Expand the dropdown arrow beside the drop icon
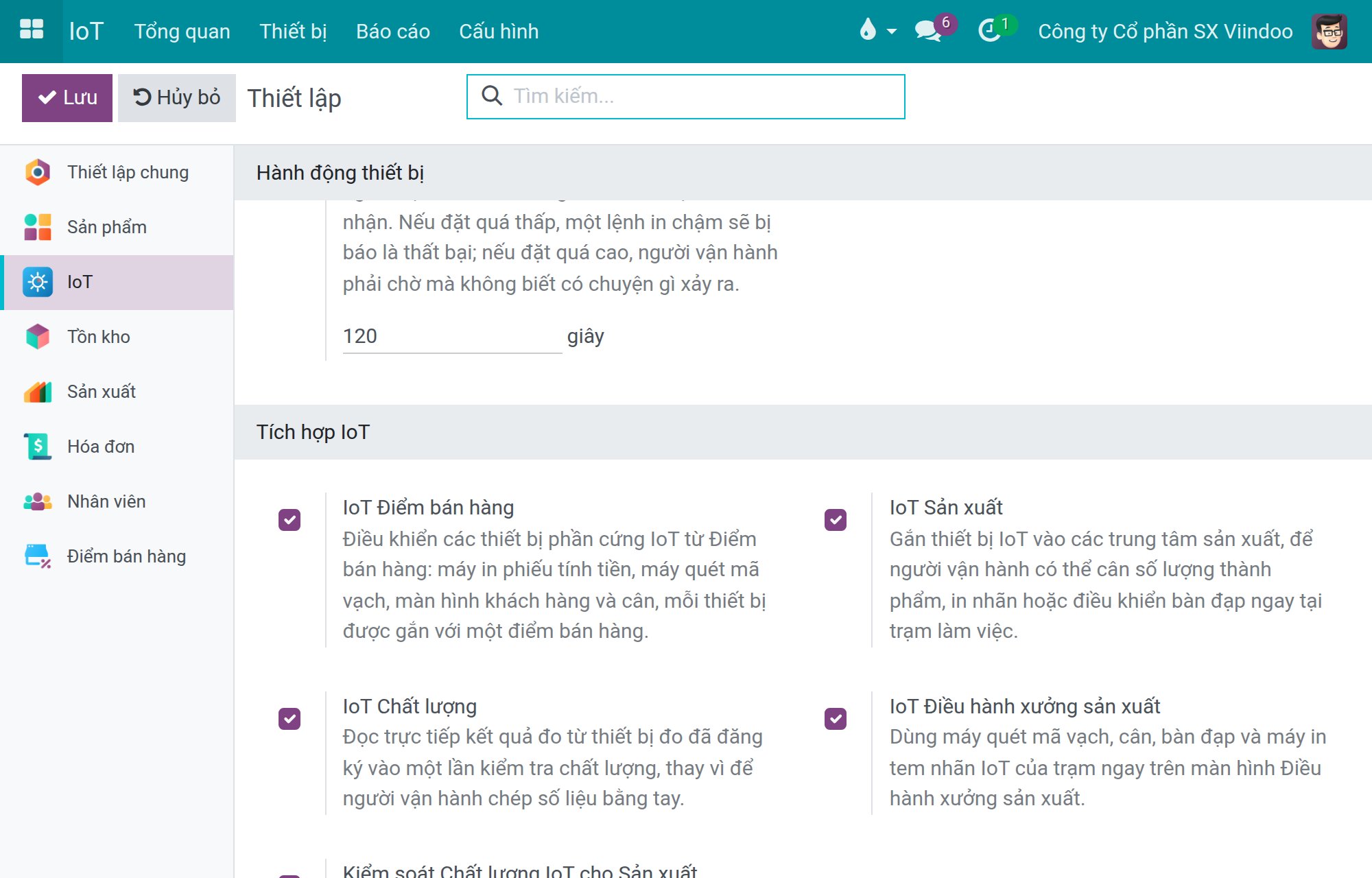 click(x=892, y=32)
